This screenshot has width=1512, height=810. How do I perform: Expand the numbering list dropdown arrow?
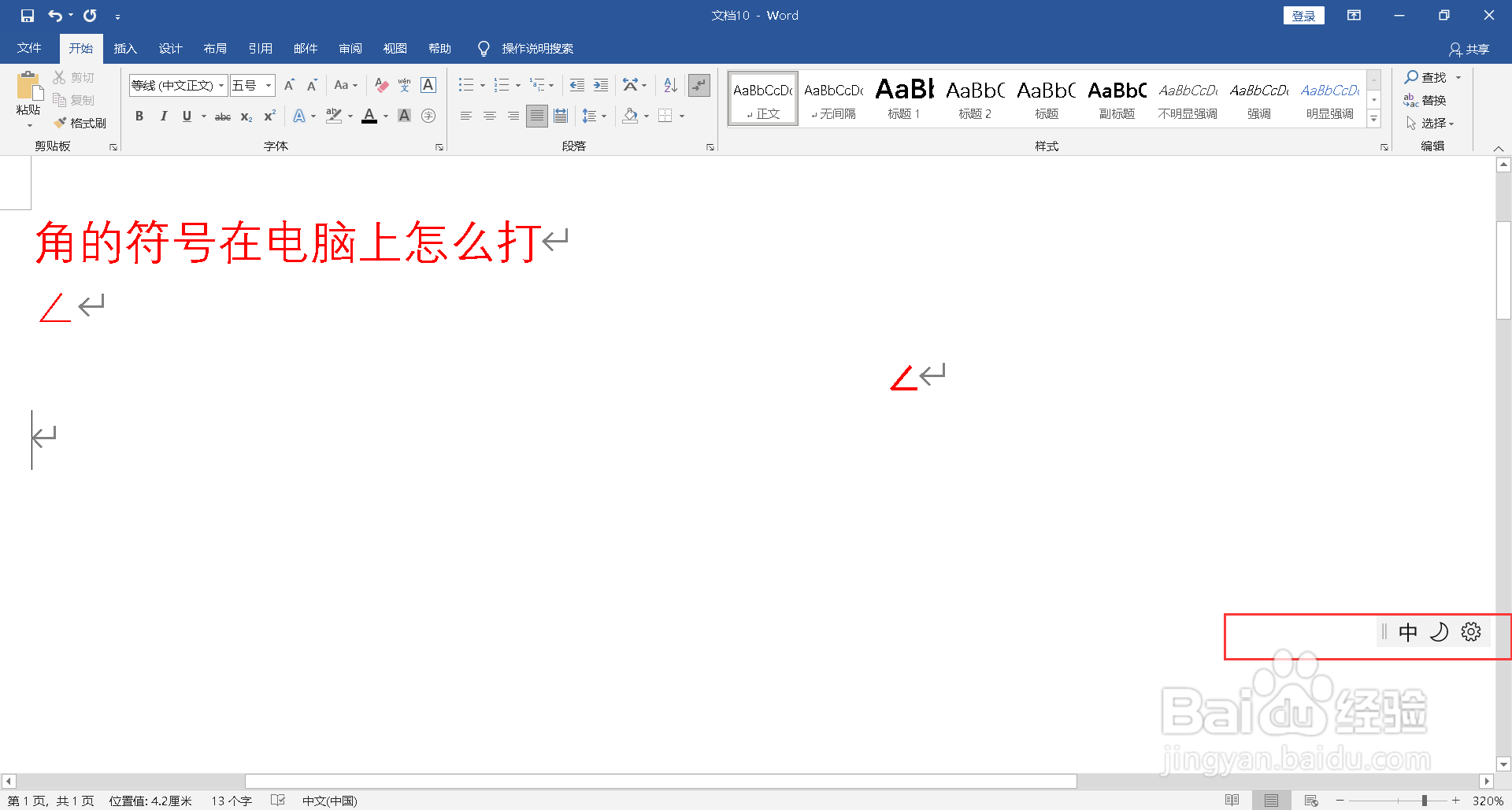click(x=518, y=85)
